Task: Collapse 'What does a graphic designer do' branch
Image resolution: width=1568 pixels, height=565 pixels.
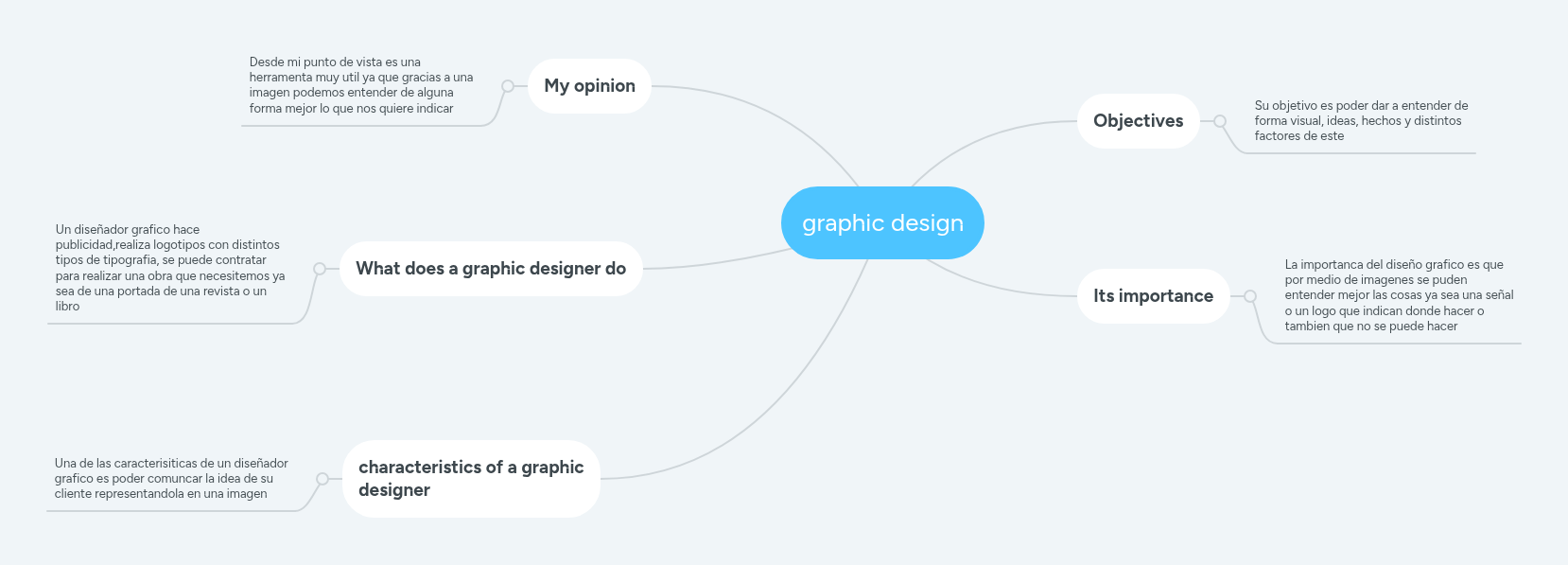Action: [320, 269]
